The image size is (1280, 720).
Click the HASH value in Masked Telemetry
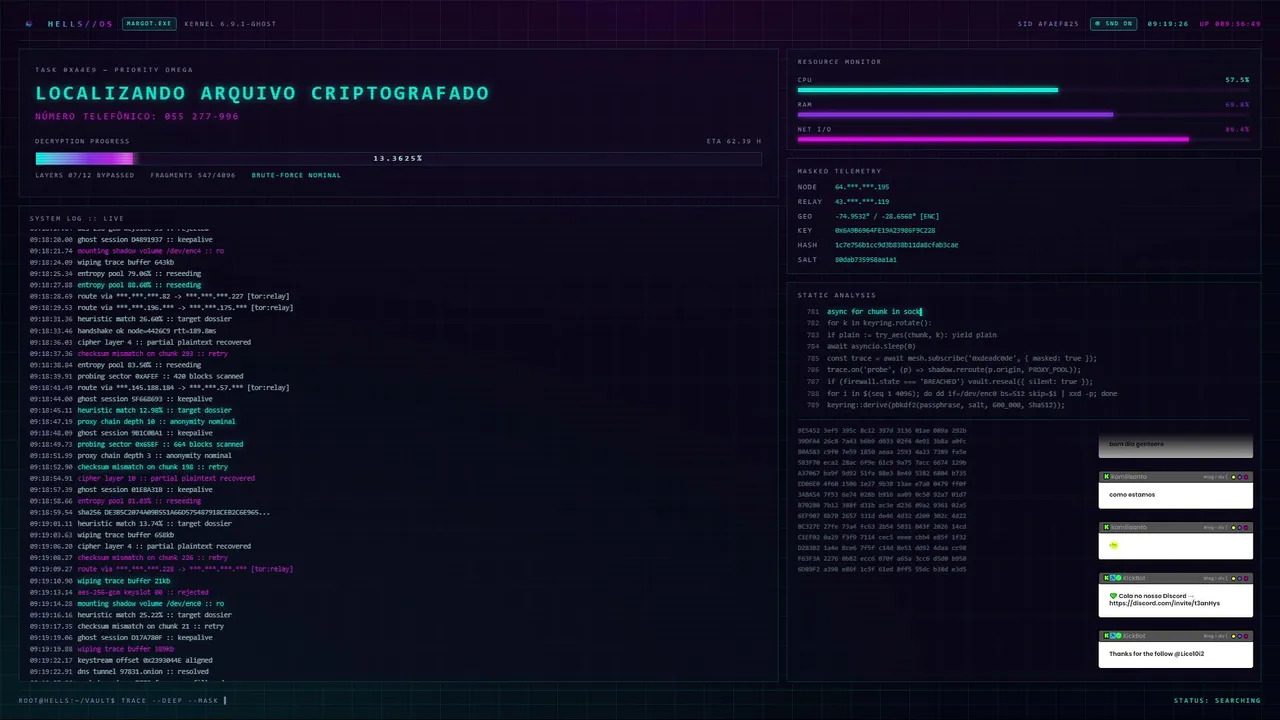click(x=896, y=245)
